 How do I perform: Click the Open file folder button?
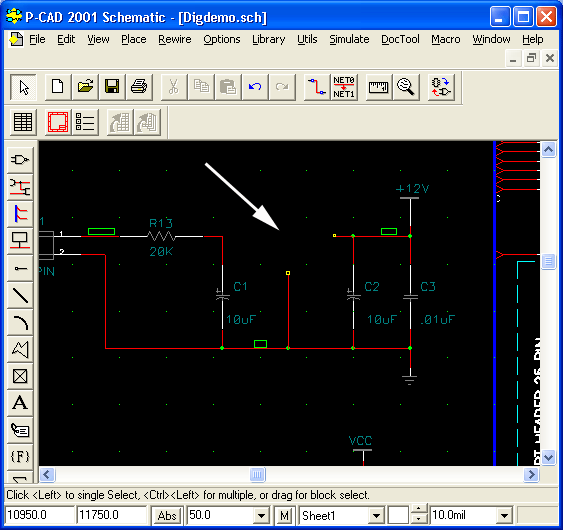coord(85,87)
